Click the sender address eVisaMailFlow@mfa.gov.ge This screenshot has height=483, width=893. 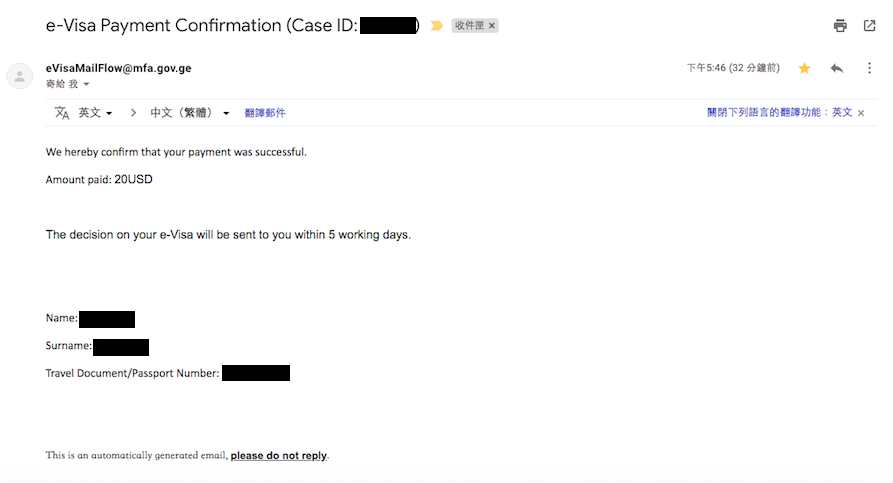tap(118, 68)
